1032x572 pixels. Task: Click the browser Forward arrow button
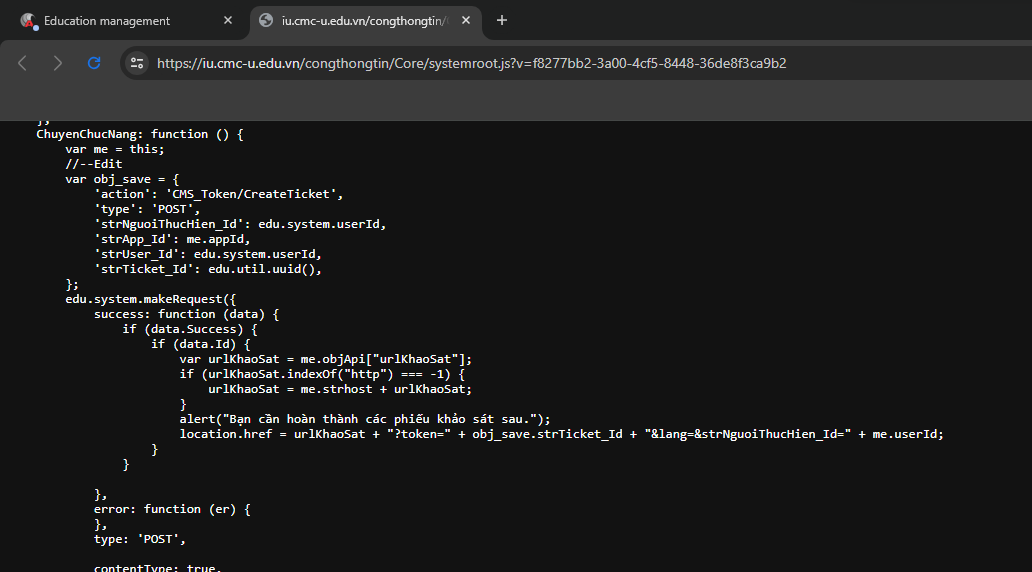click(x=57, y=63)
